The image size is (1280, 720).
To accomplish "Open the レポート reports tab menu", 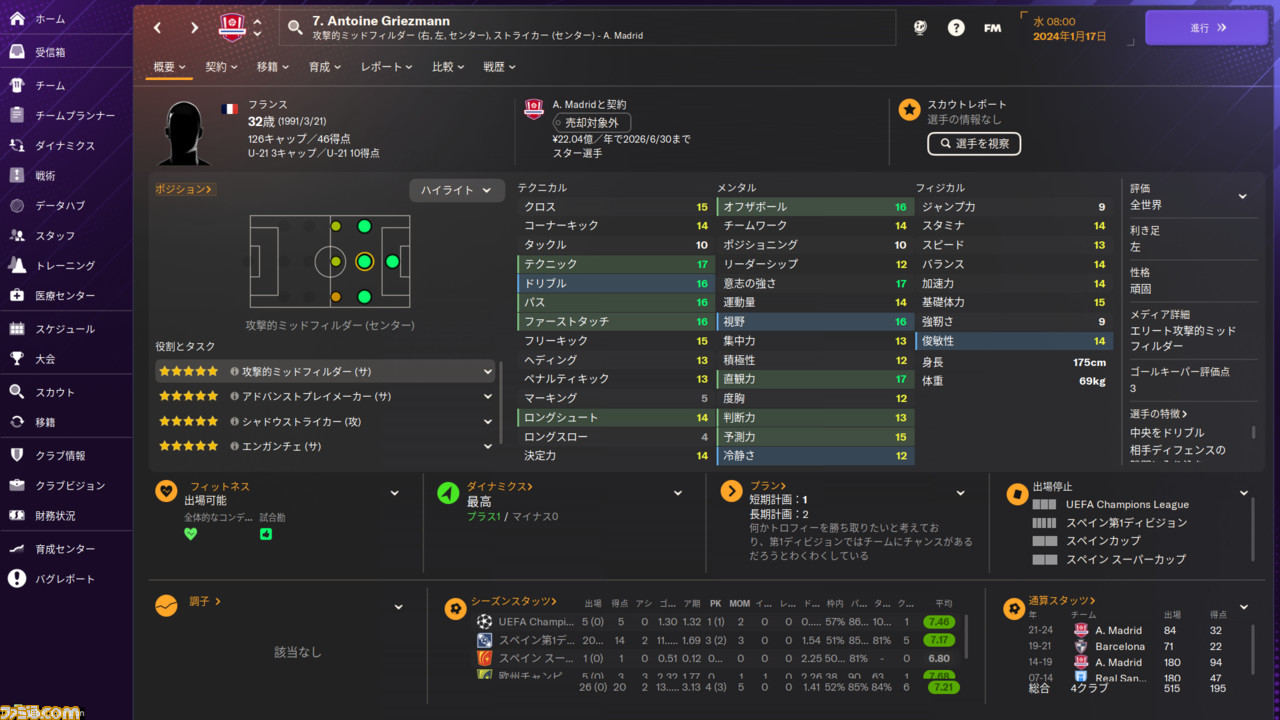I will tap(387, 67).
